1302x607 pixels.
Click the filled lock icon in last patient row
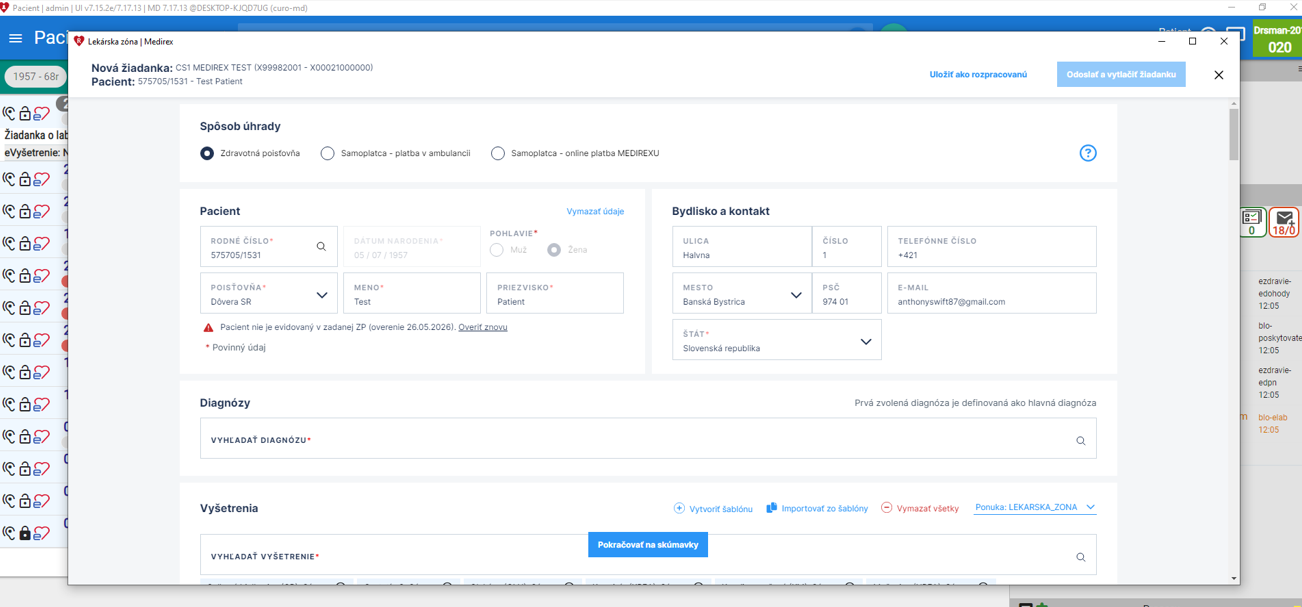point(25,533)
